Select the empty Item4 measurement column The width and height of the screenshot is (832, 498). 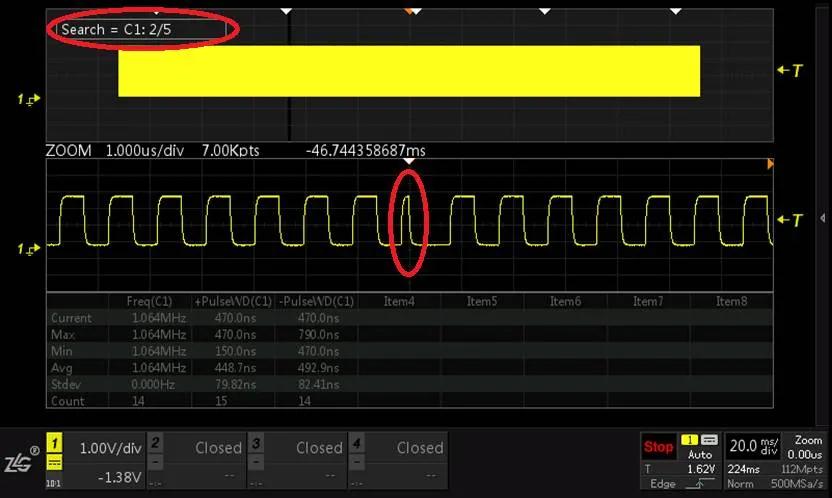(x=399, y=301)
